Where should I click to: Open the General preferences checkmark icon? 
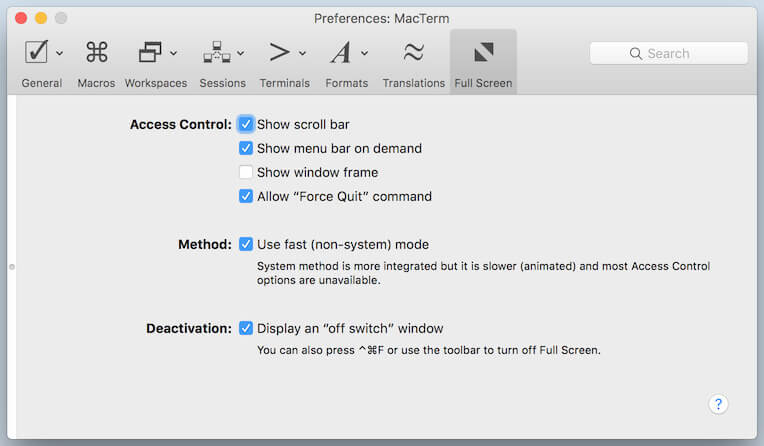(36, 52)
